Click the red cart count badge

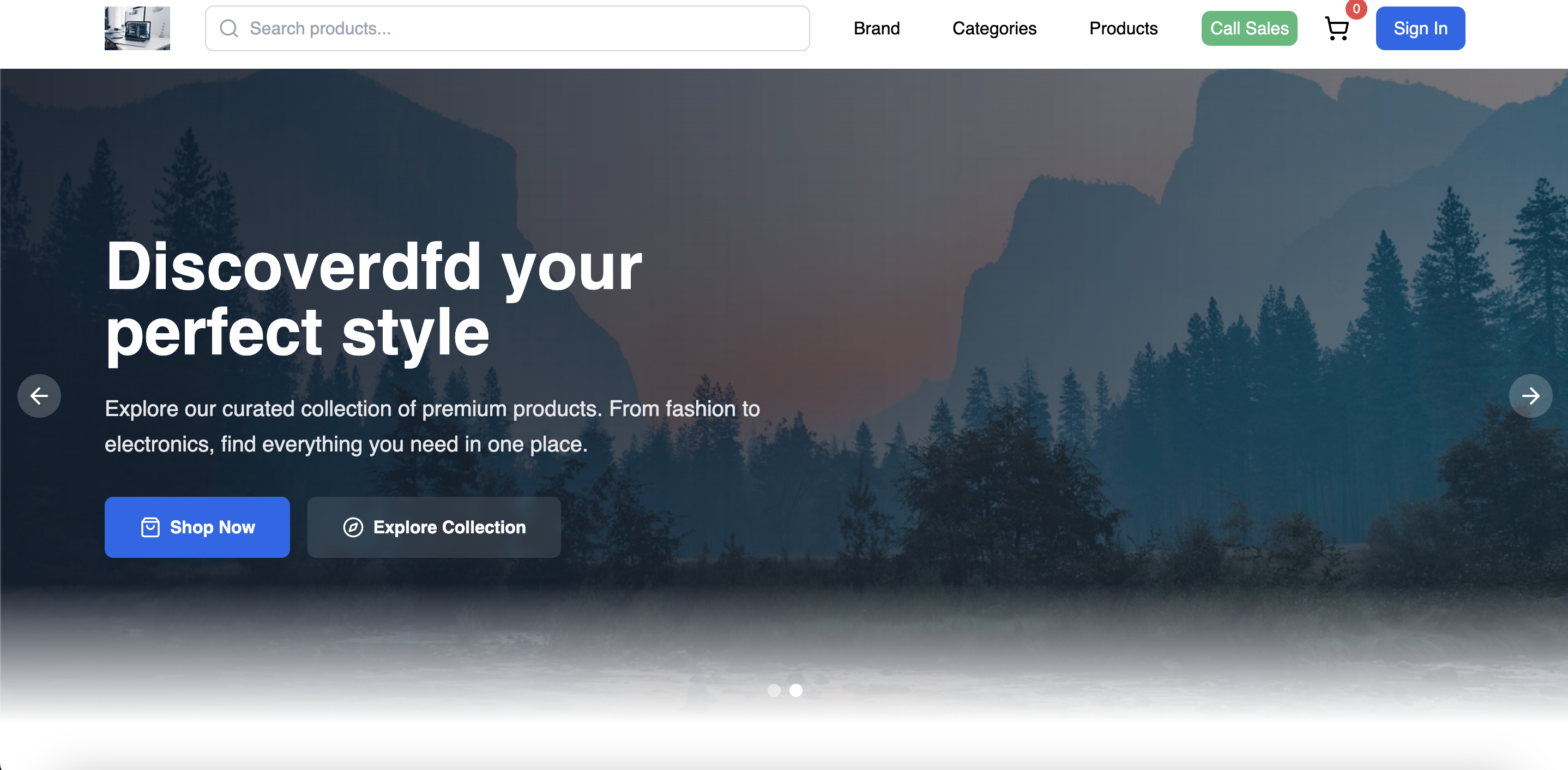pyautogui.click(x=1356, y=9)
